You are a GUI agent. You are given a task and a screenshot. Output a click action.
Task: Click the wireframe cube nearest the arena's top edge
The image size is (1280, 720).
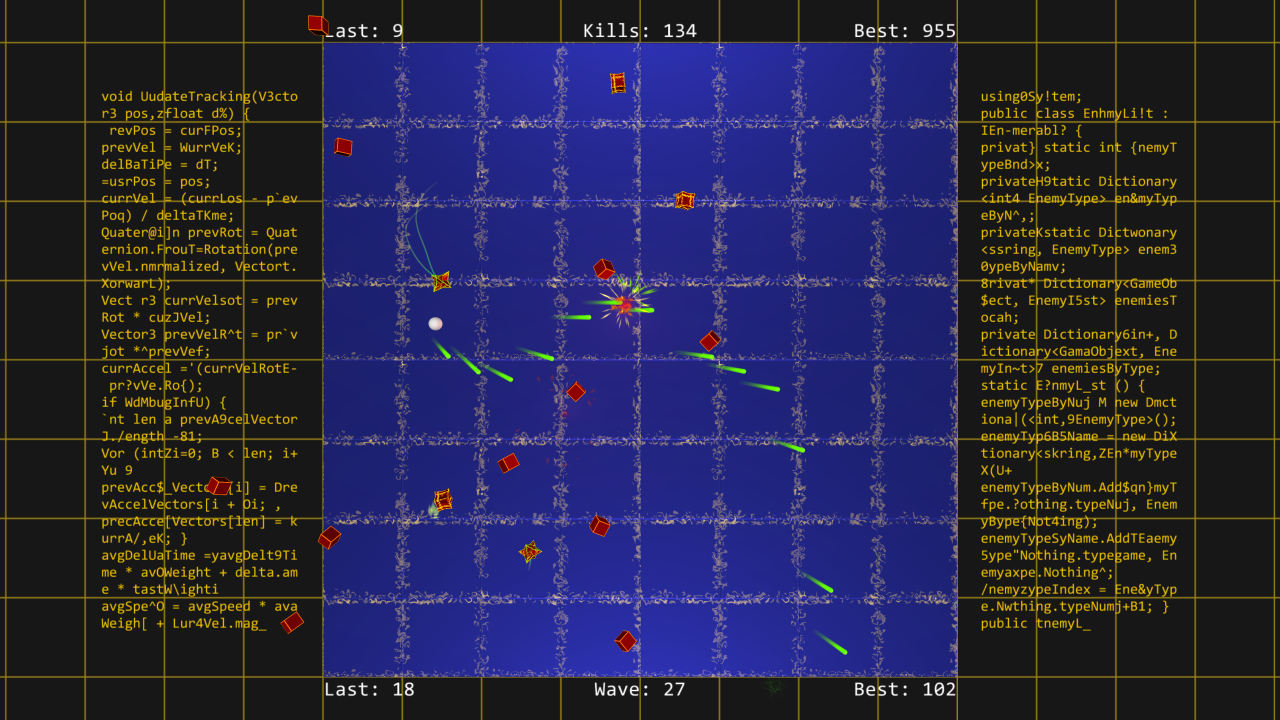tap(618, 83)
